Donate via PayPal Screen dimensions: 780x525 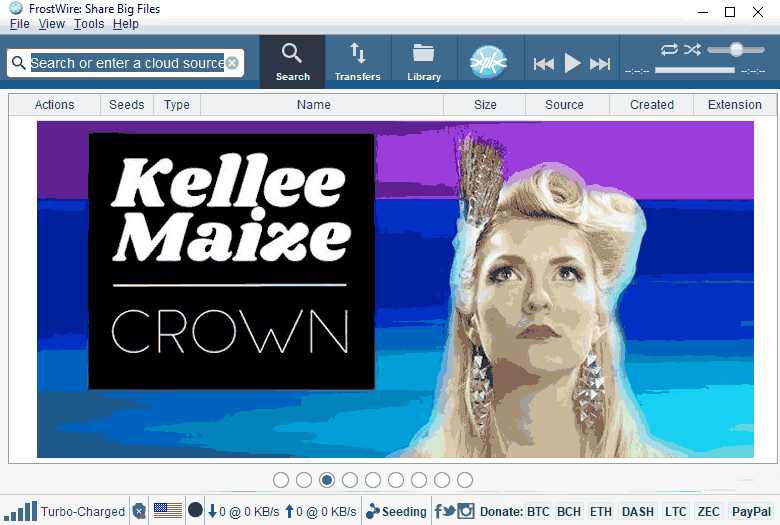[x=751, y=512]
